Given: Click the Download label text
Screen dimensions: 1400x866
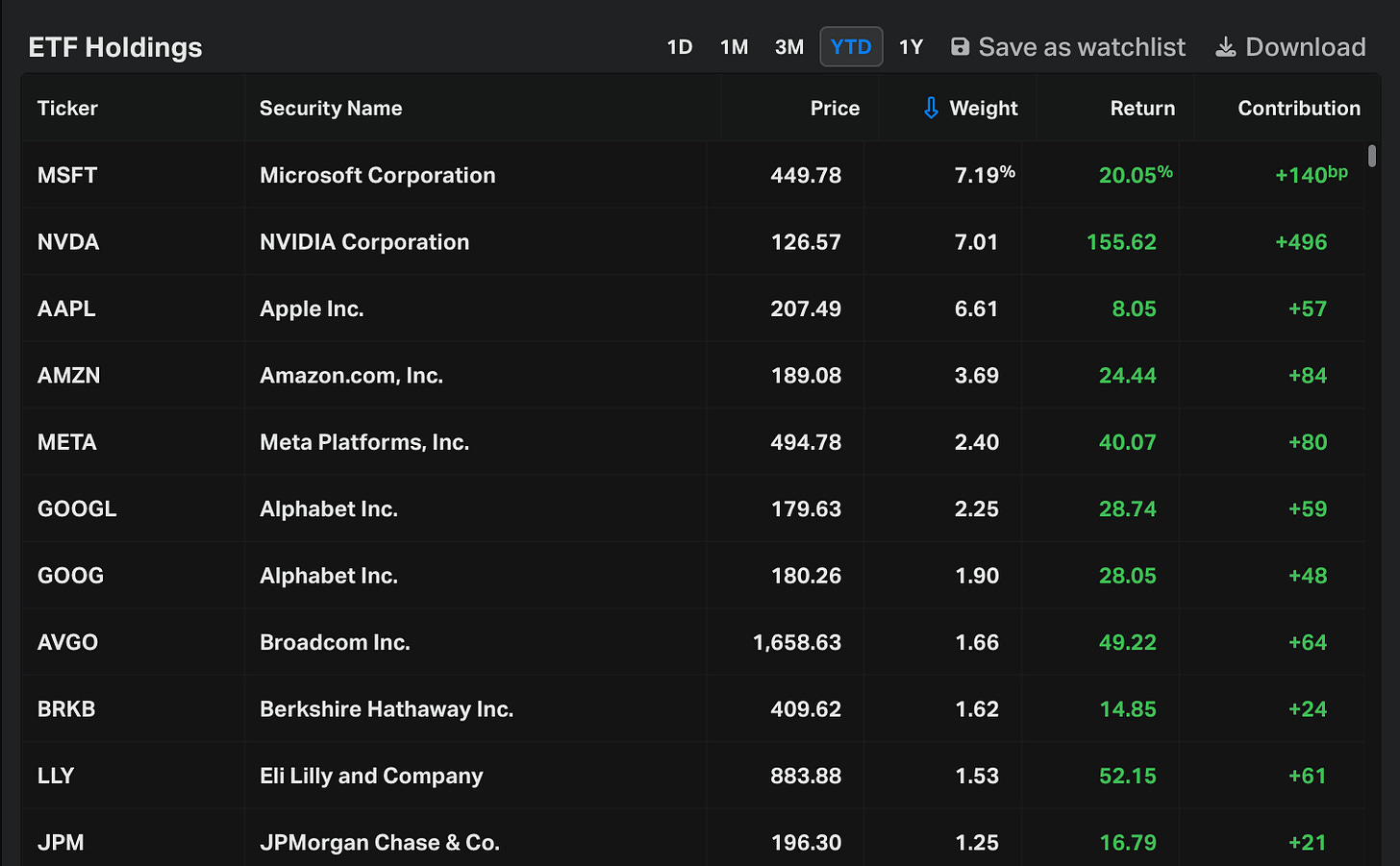Looking at the screenshot, I should pyautogui.click(x=1306, y=47).
